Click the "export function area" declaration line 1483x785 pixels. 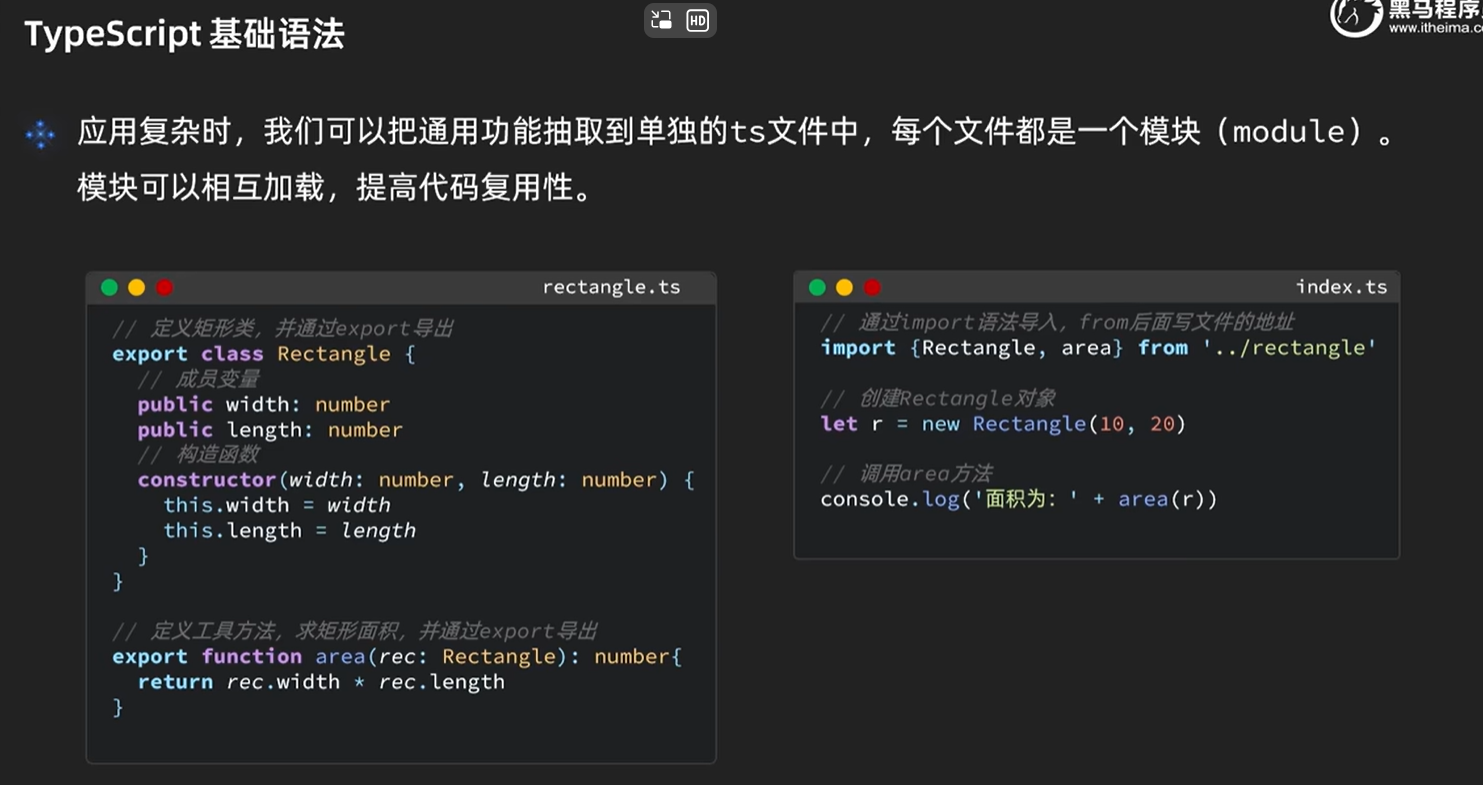click(396, 657)
